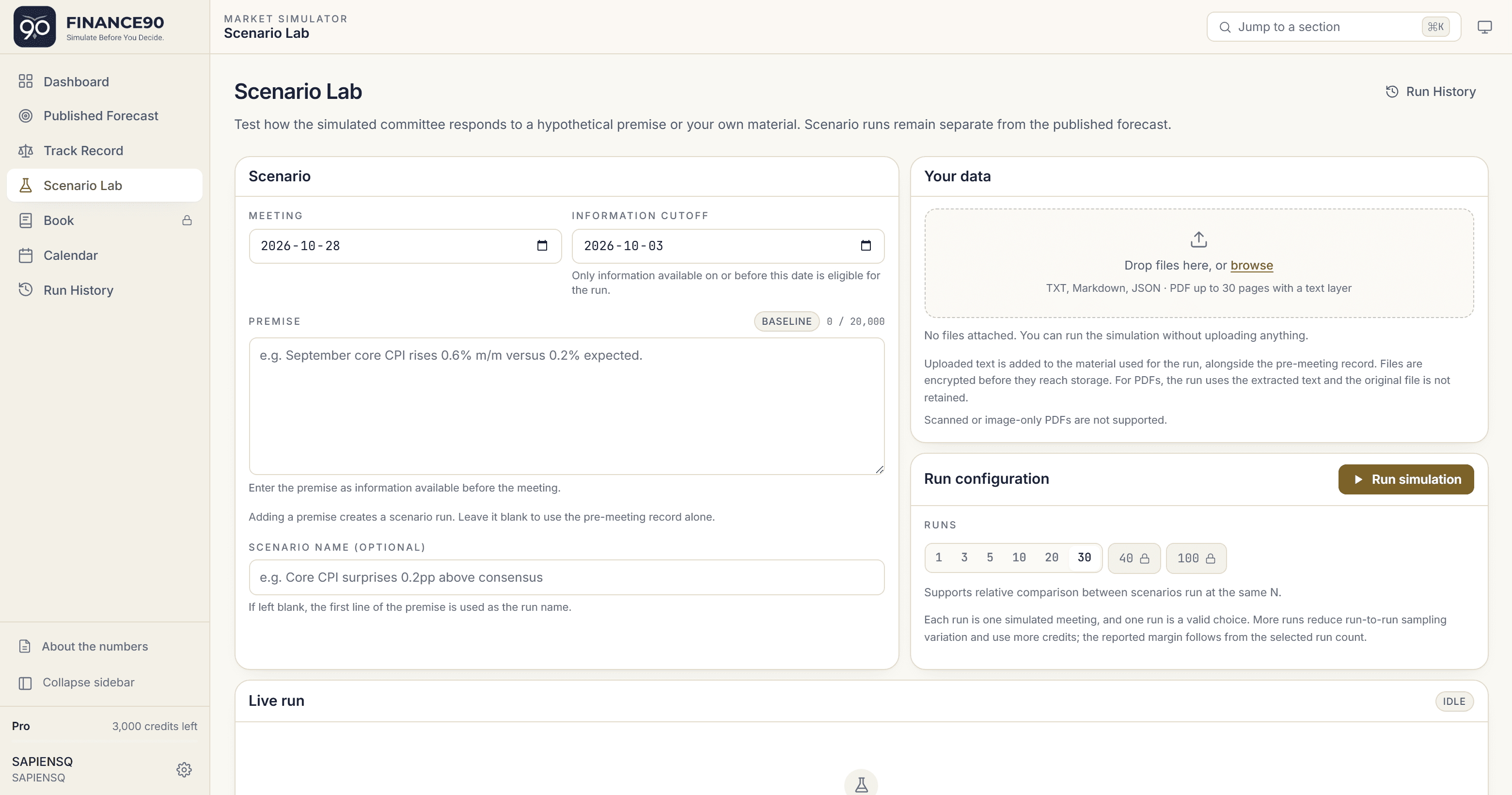Click the Scenario name input field

(567, 577)
